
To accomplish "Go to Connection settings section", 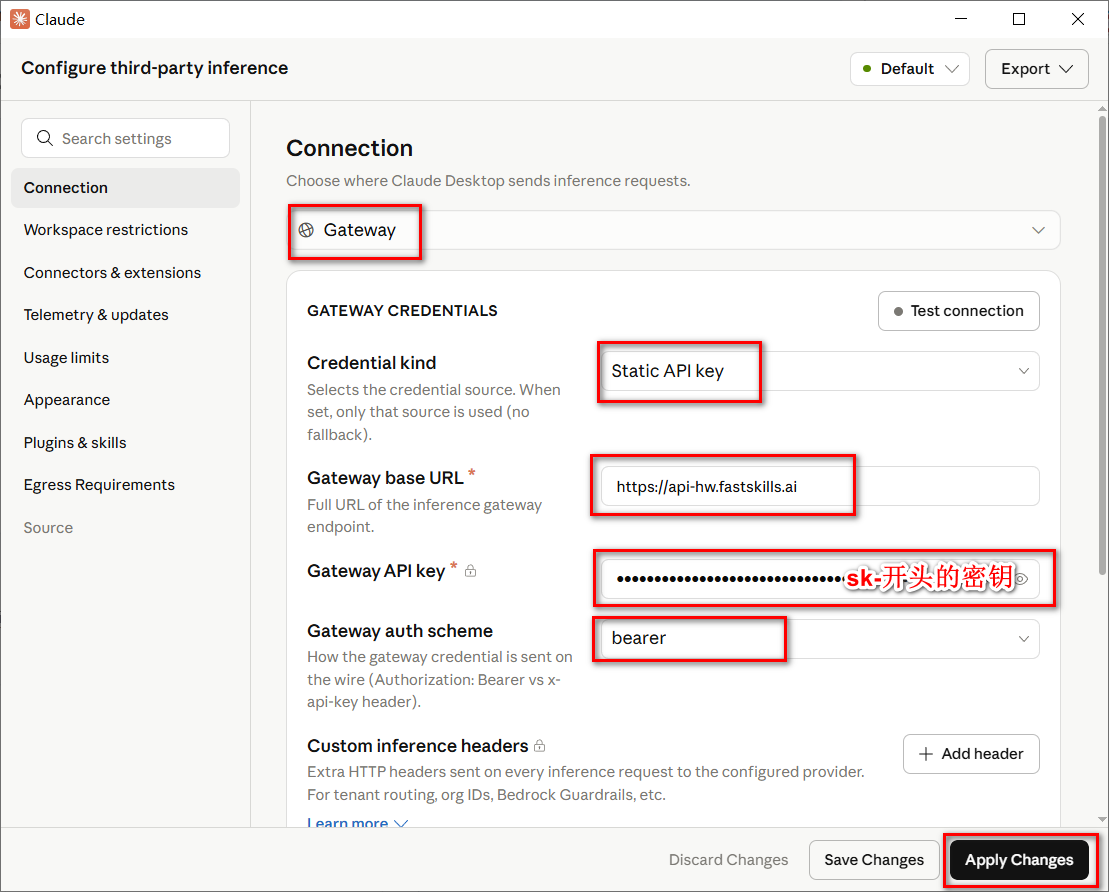I will click(125, 187).
